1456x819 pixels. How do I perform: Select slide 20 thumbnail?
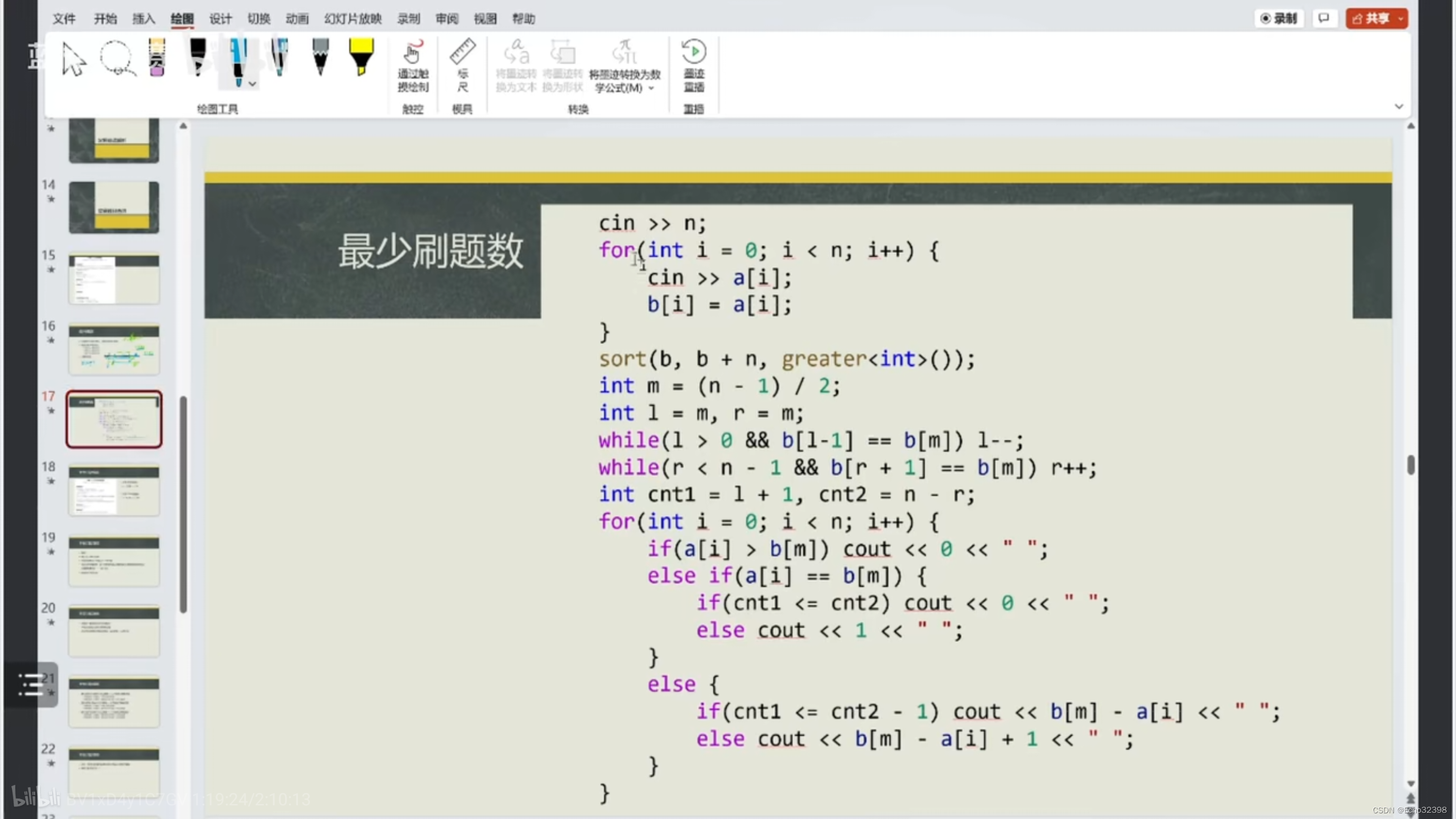click(x=114, y=631)
